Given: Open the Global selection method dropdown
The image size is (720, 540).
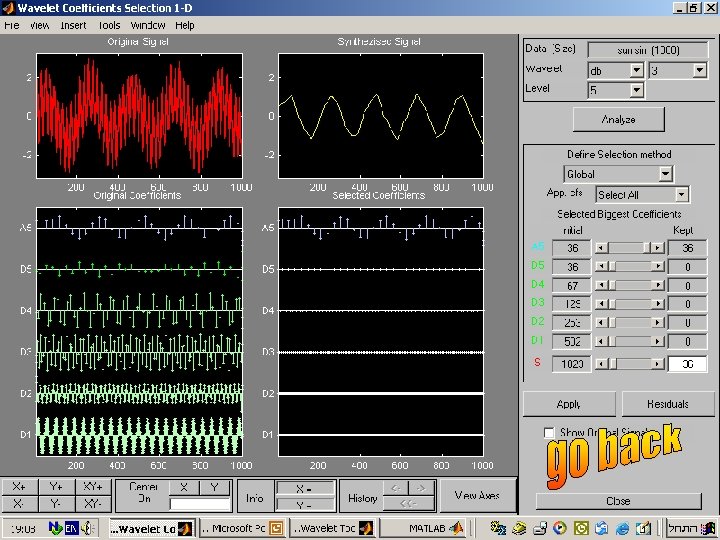Looking at the screenshot, I should [618, 174].
